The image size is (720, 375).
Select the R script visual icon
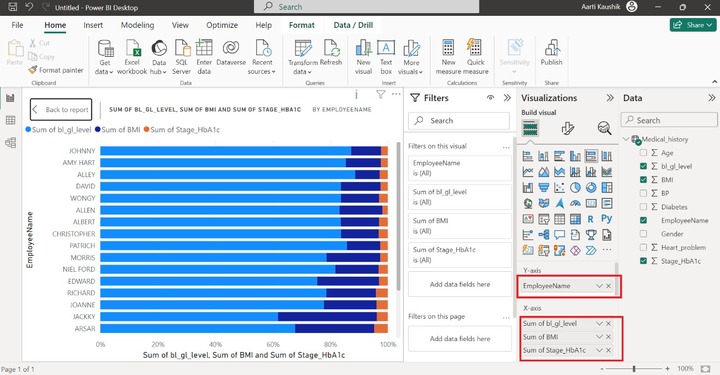[x=591, y=219]
